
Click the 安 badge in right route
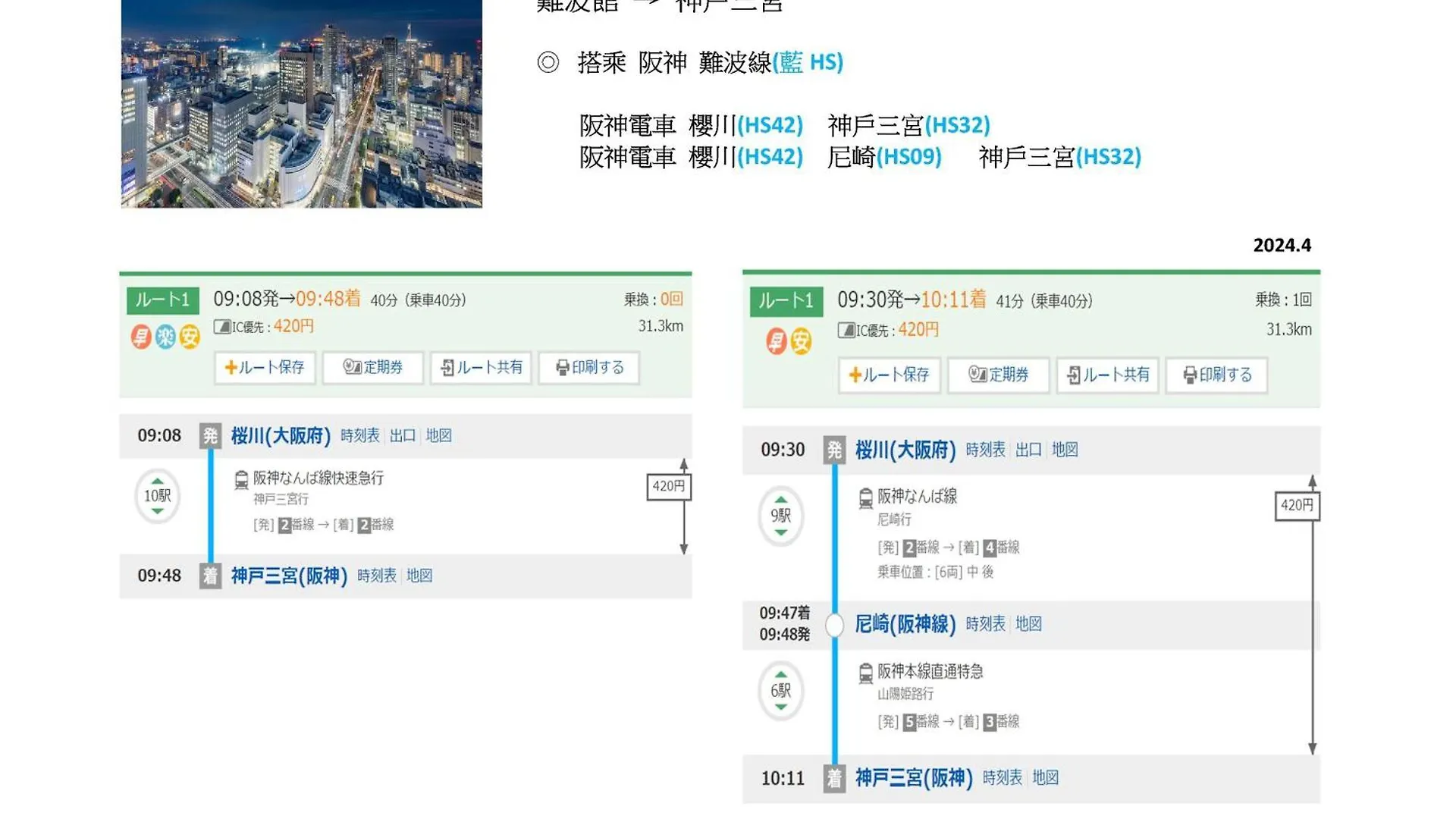click(801, 341)
